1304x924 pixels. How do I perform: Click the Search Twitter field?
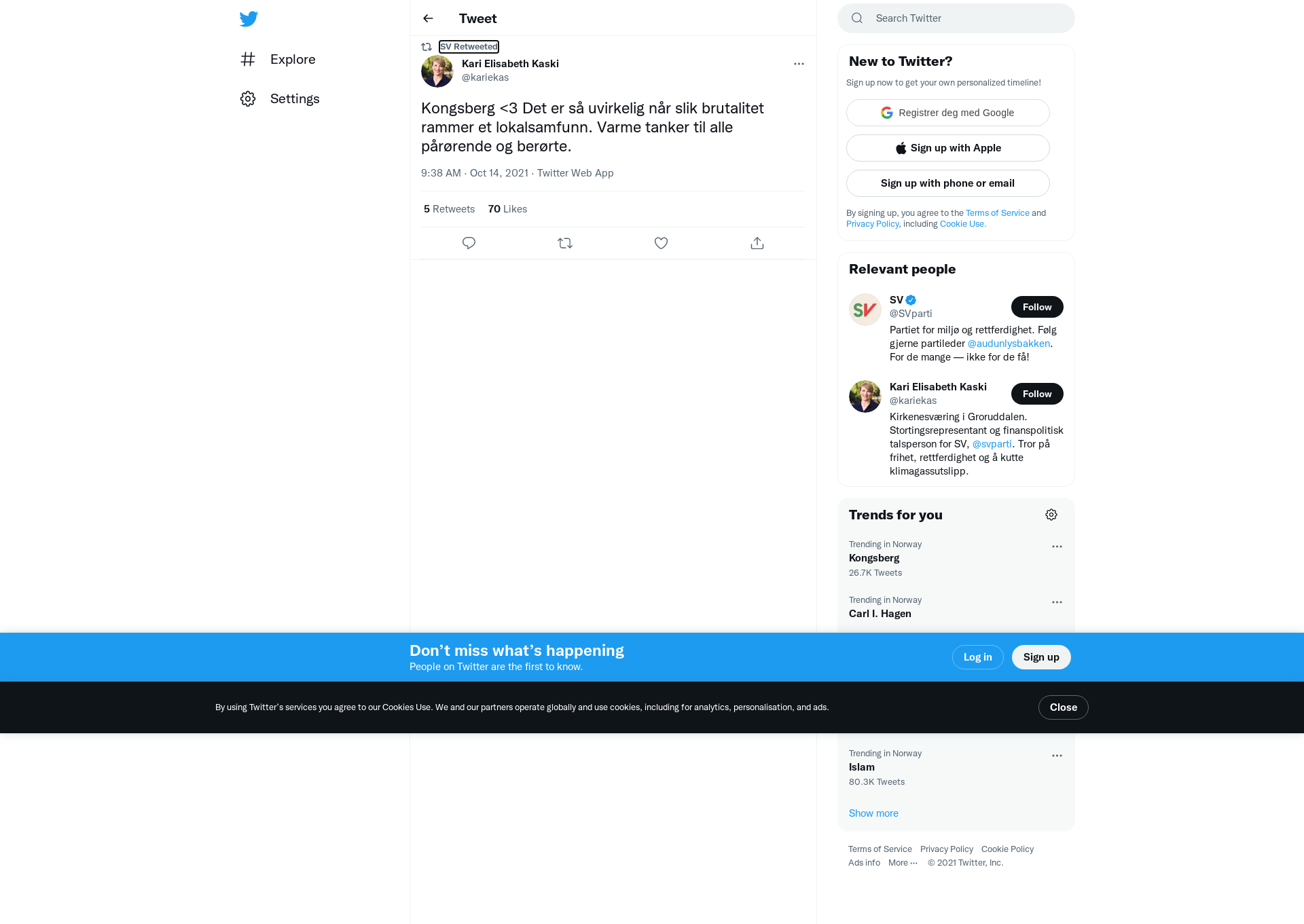point(956,18)
